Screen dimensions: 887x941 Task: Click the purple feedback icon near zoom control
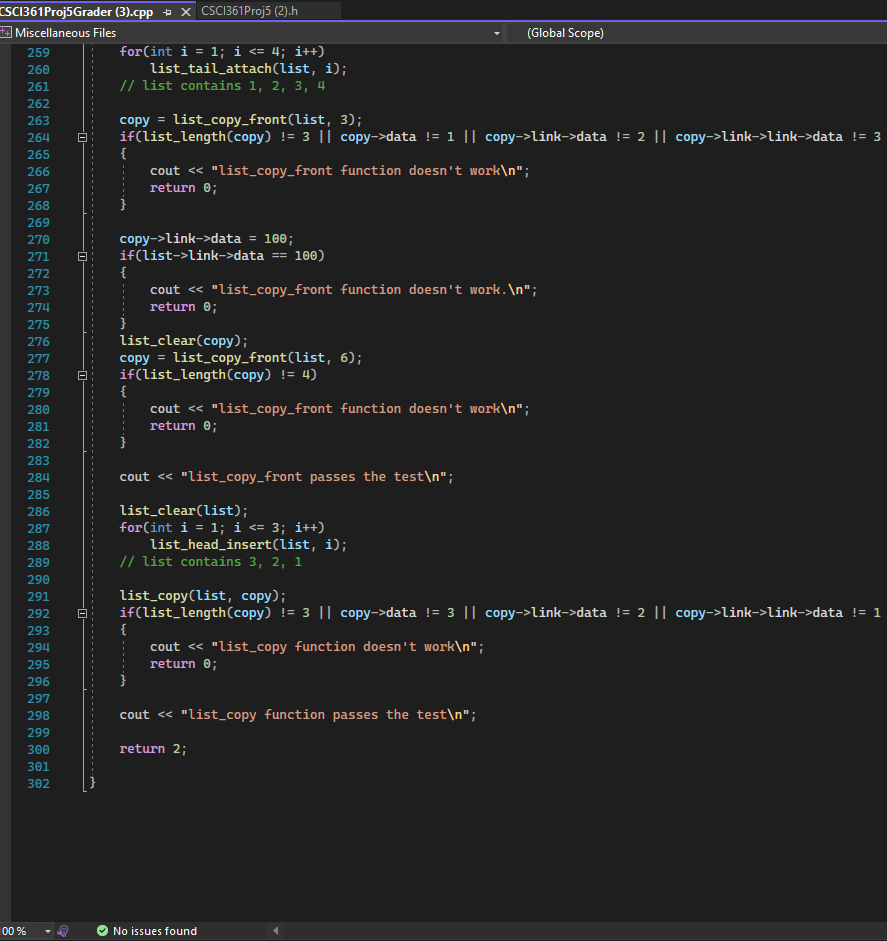coord(62,931)
